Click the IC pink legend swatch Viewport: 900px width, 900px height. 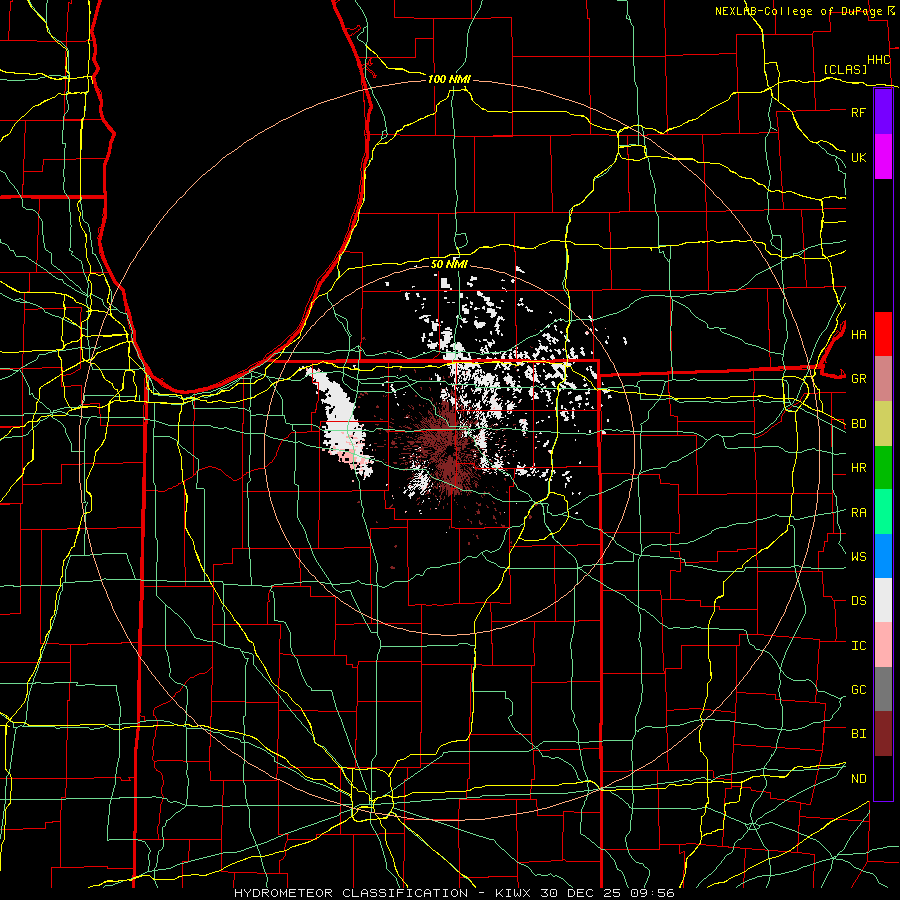pyautogui.click(x=883, y=645)
